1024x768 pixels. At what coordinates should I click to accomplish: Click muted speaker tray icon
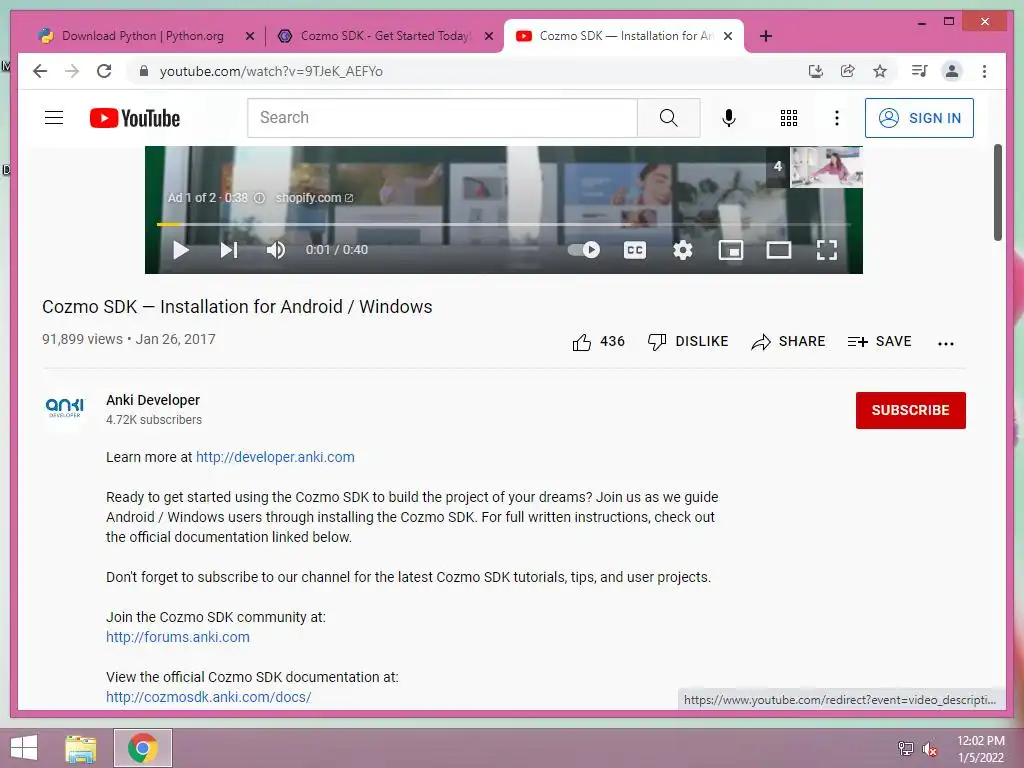pos(930,749)
